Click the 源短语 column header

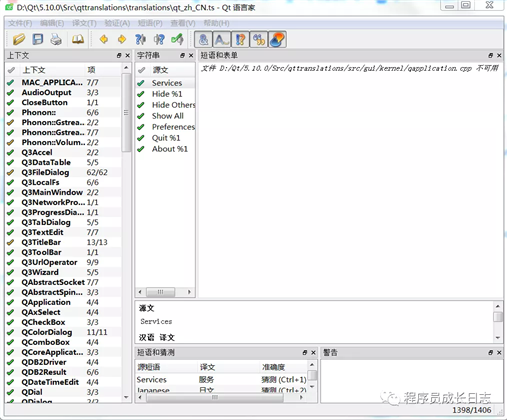166,367
